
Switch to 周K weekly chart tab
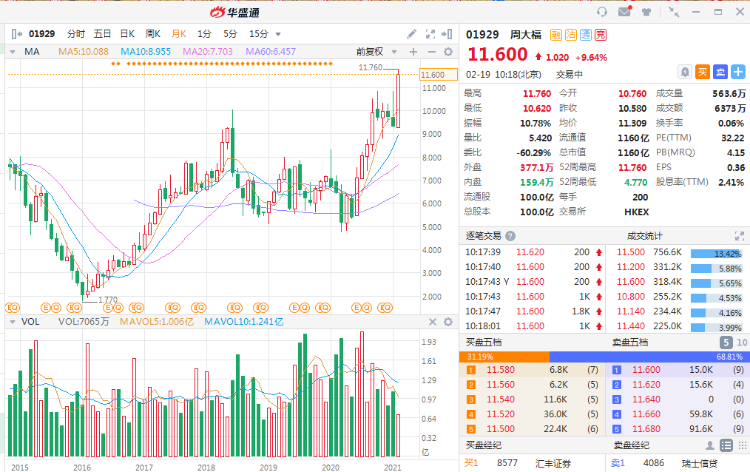pyautogui.click(x=153, y=33)
